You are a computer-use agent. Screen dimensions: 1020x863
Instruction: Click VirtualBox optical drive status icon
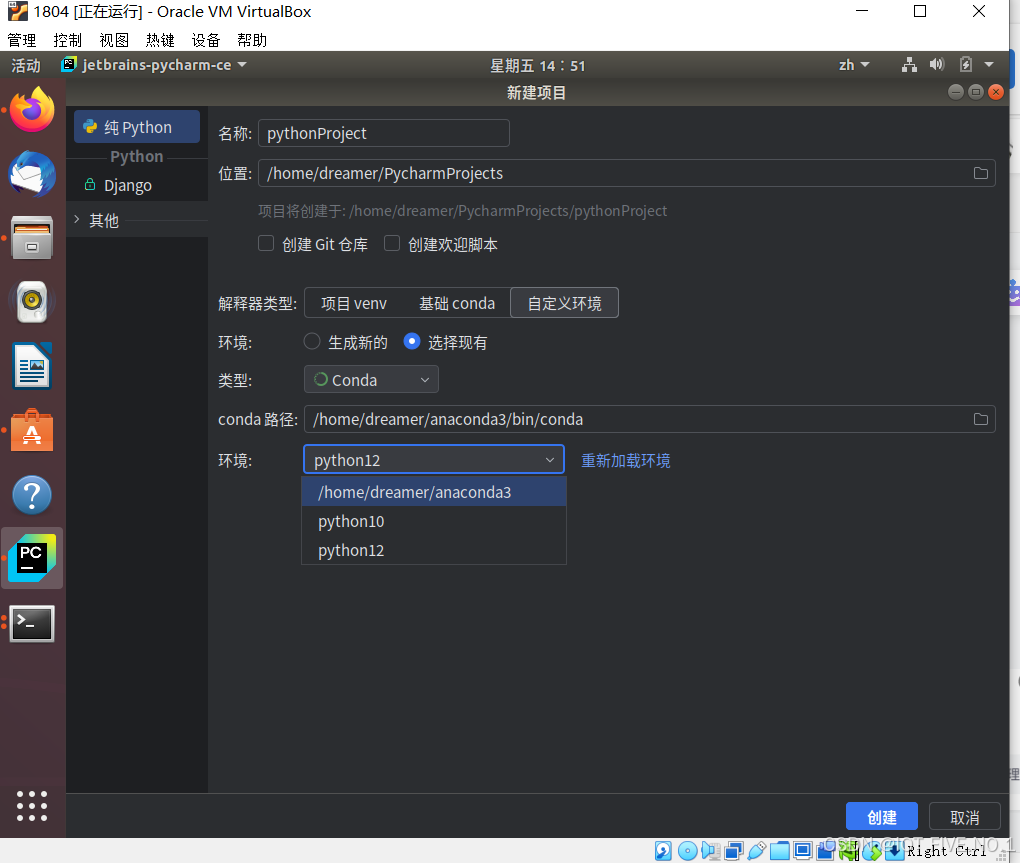click(x=687, y=851)
